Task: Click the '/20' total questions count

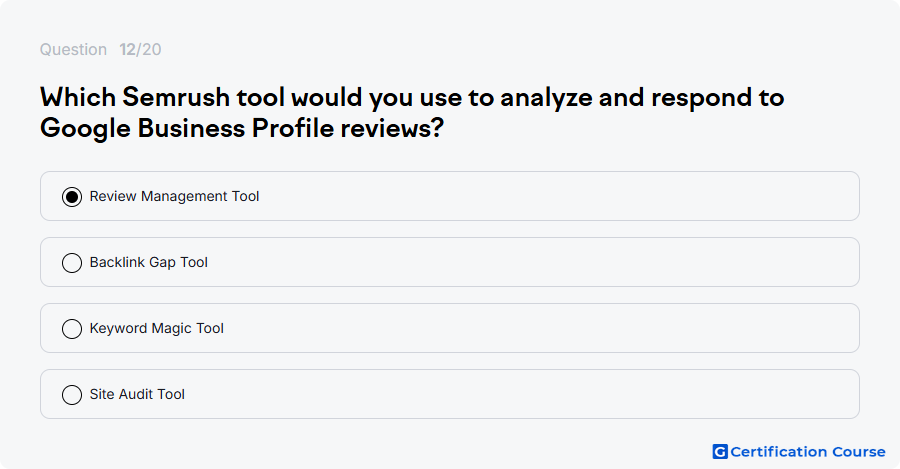Action: [149, 49]
